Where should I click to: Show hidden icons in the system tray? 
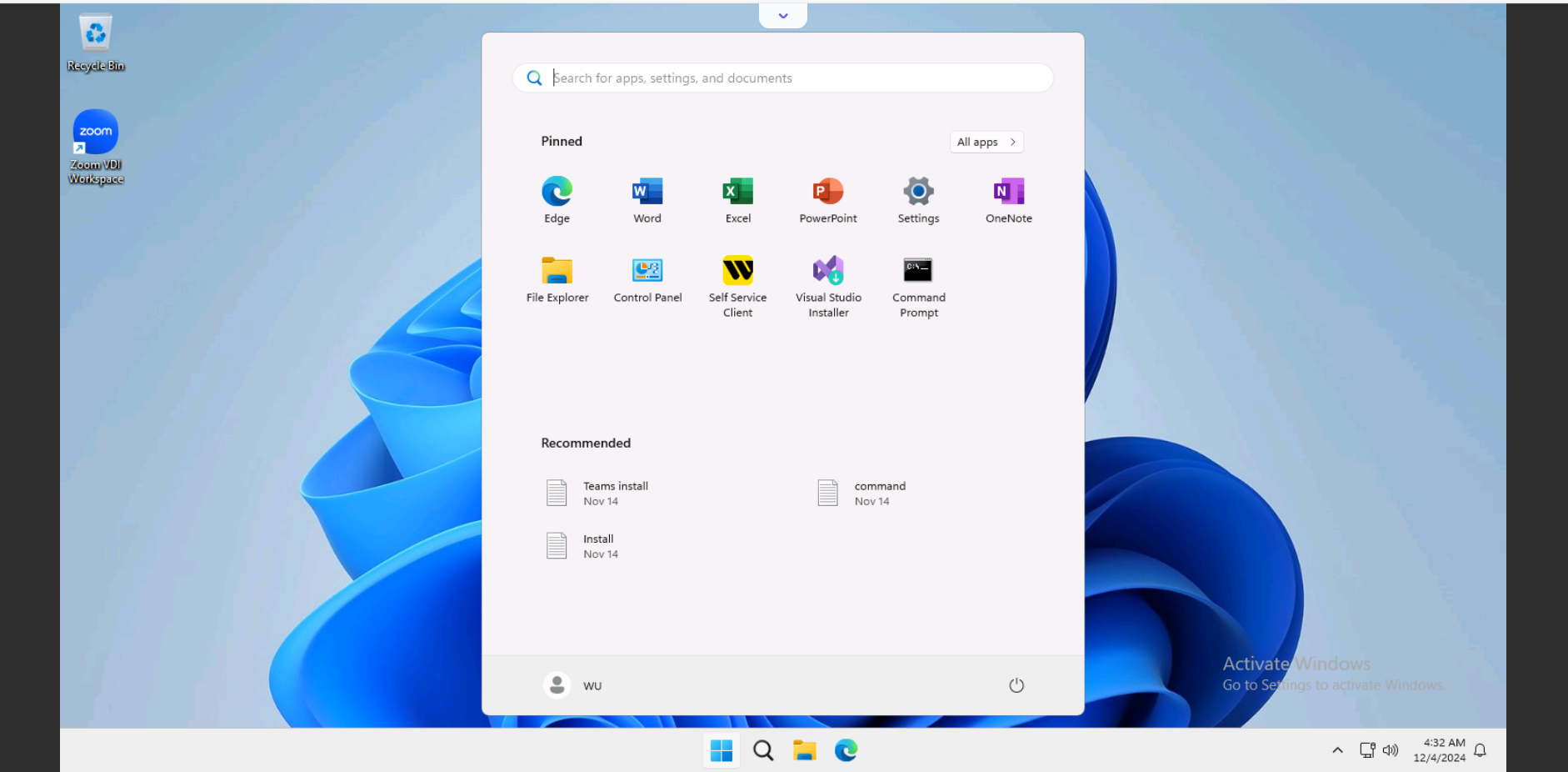(1337, 749)
